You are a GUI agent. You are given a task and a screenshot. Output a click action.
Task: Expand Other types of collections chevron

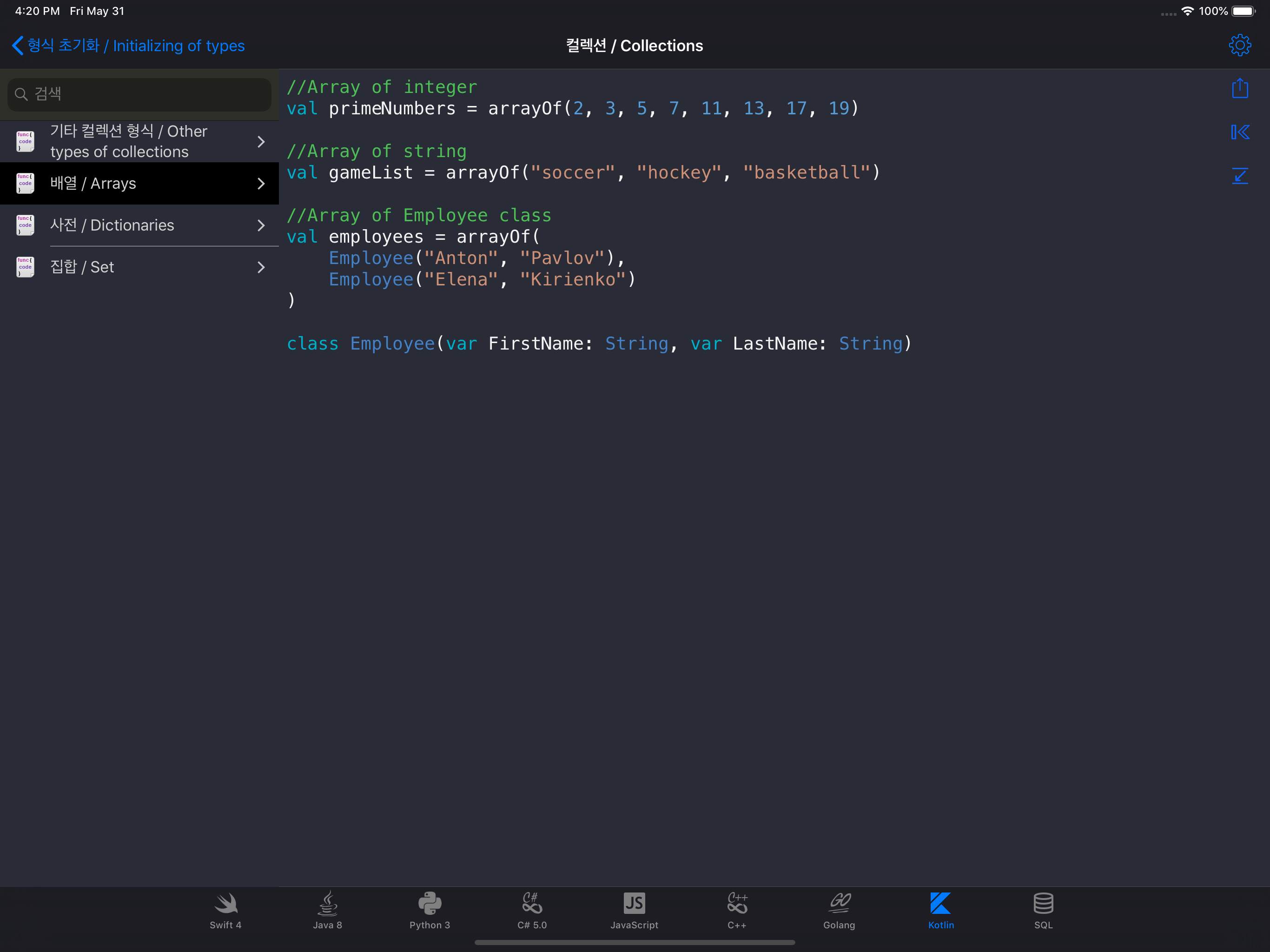pos(261,141)
